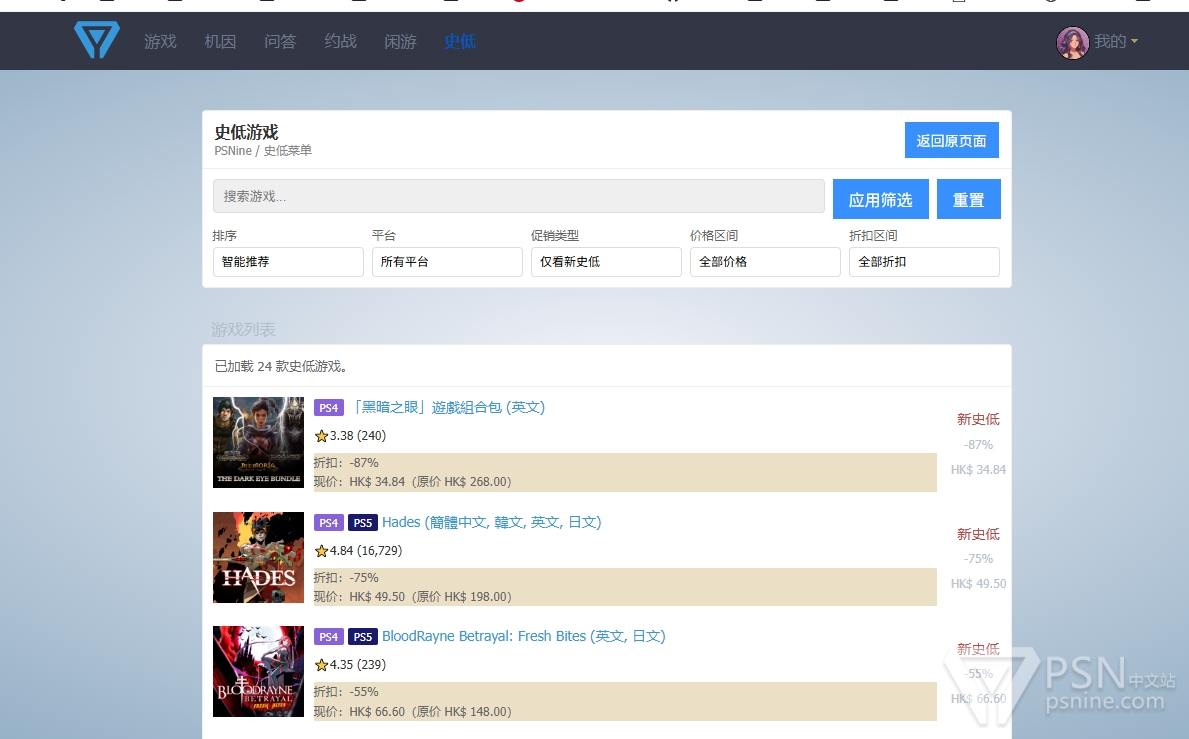Open the Hades game cover thumbnail
The width and height of the screenshot is (1189, 739).
tap(258, 557)
